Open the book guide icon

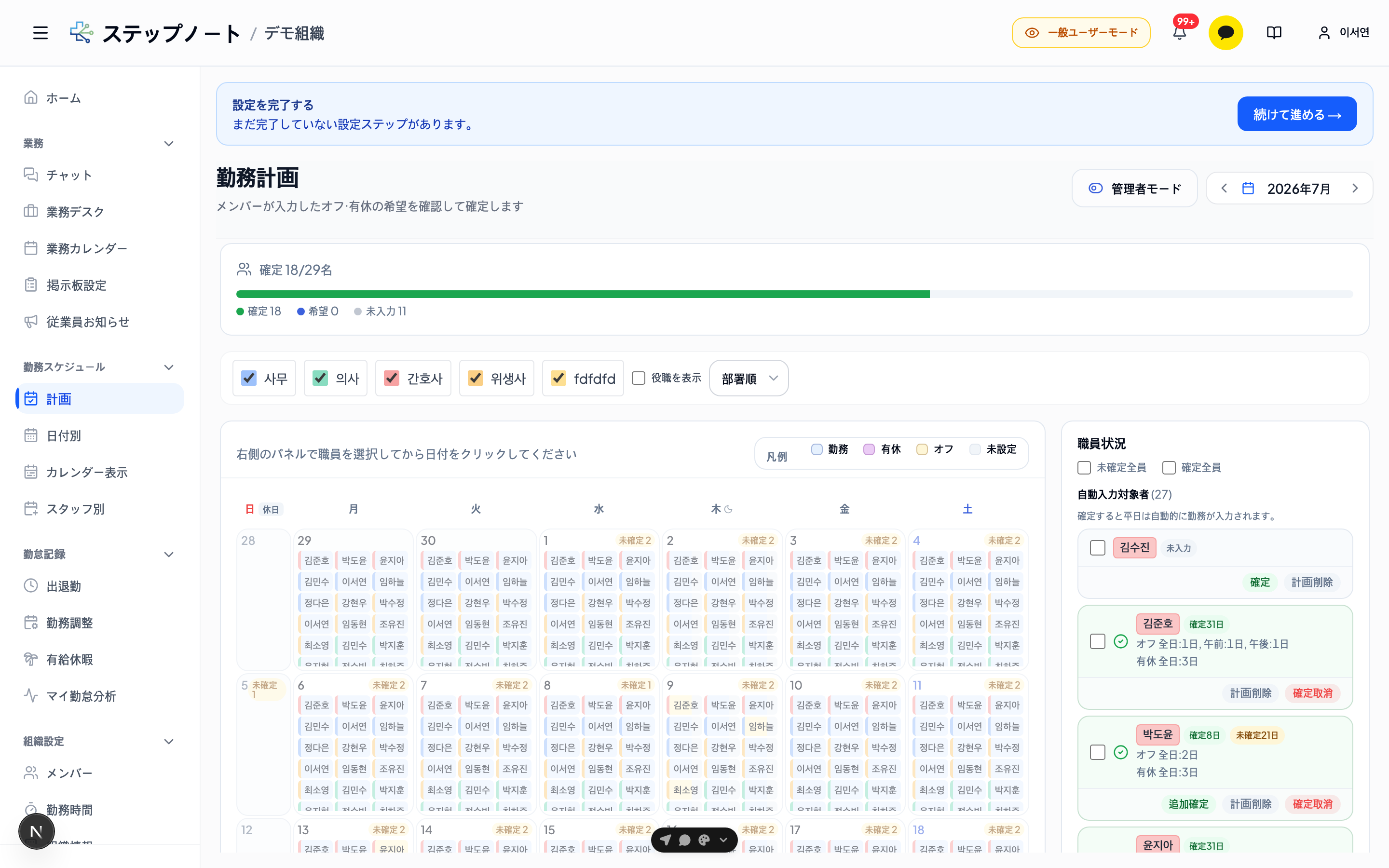tap(1274, 33)
